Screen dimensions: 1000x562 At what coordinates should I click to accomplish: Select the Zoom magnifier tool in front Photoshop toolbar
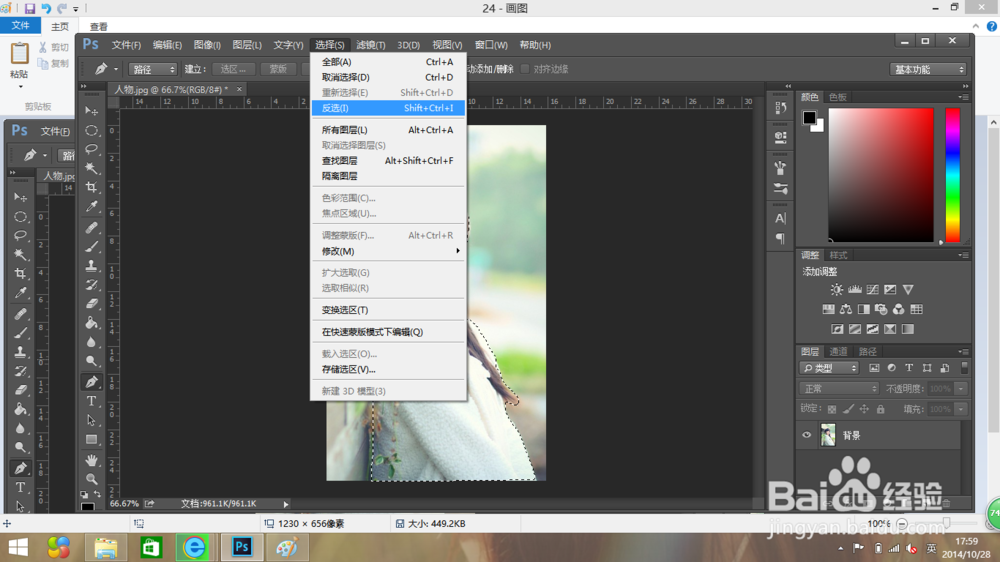(92, 479)
